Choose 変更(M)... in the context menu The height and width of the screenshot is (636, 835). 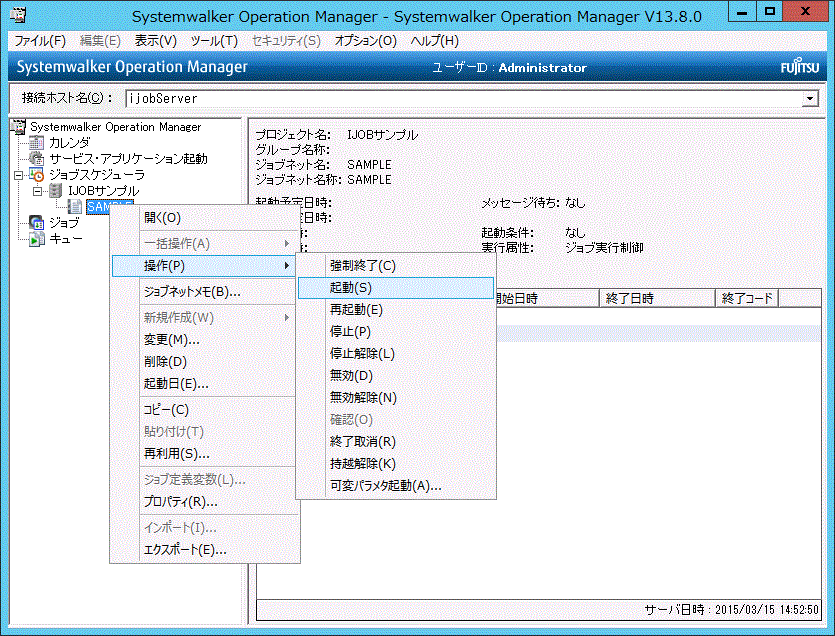tap(205, 340)
